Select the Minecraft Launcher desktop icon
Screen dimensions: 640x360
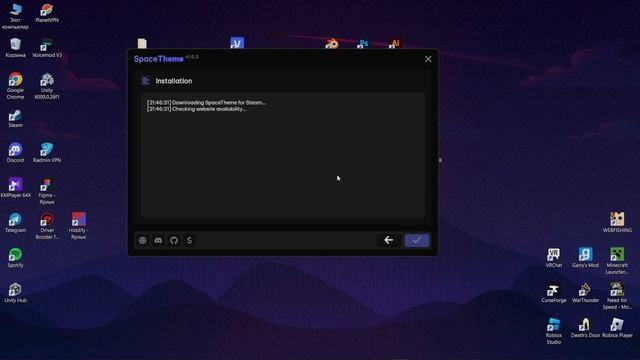point(617,261)
